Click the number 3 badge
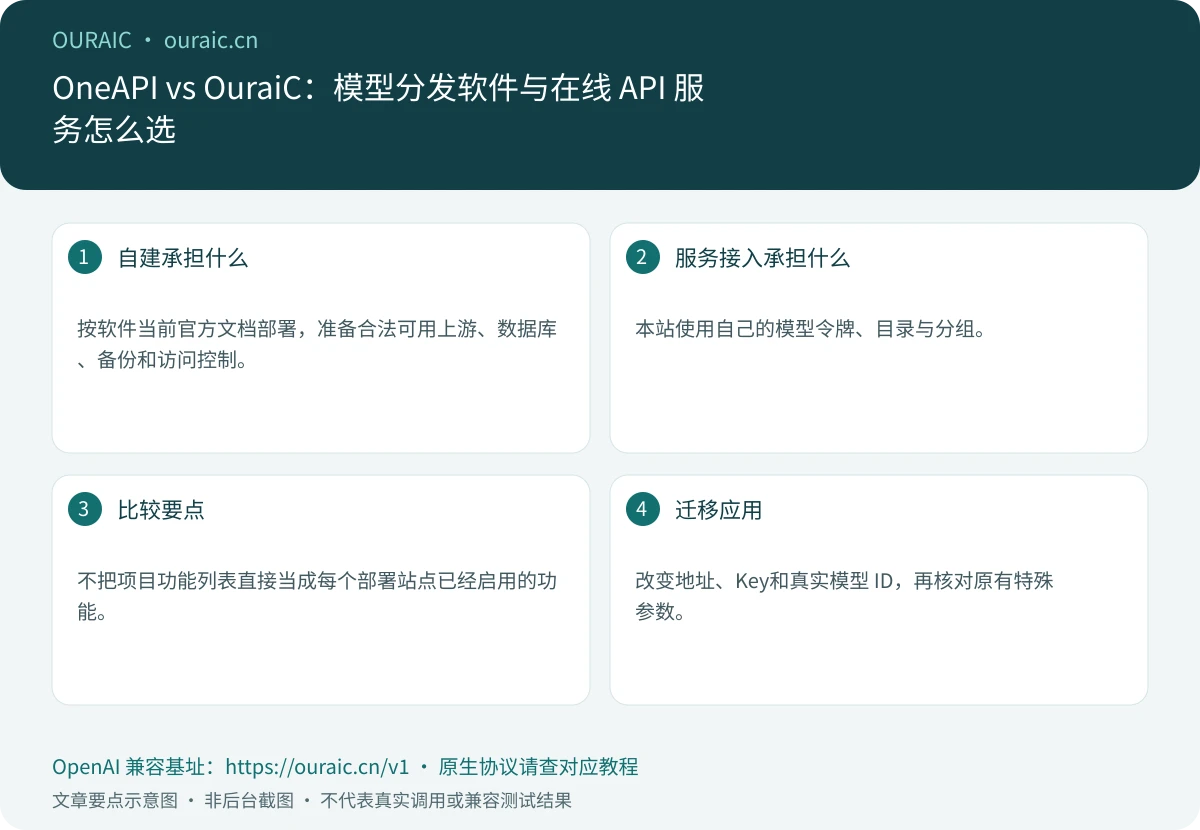 pos(84,509)
